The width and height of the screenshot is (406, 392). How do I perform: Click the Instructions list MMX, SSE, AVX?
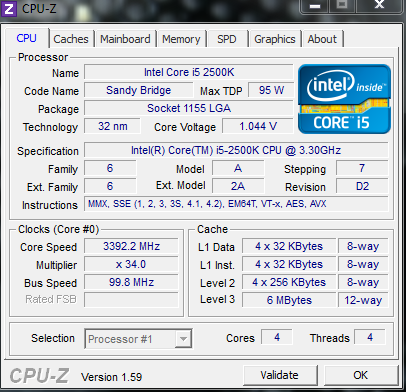pos(236,204)
